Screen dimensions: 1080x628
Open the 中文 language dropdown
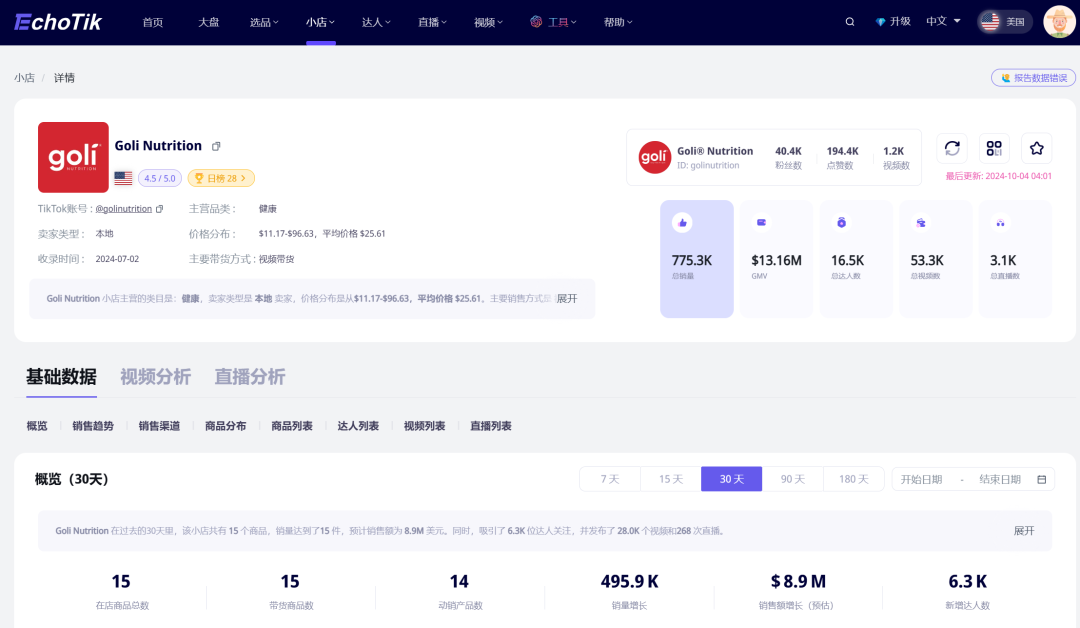click(x=943, y=21)
